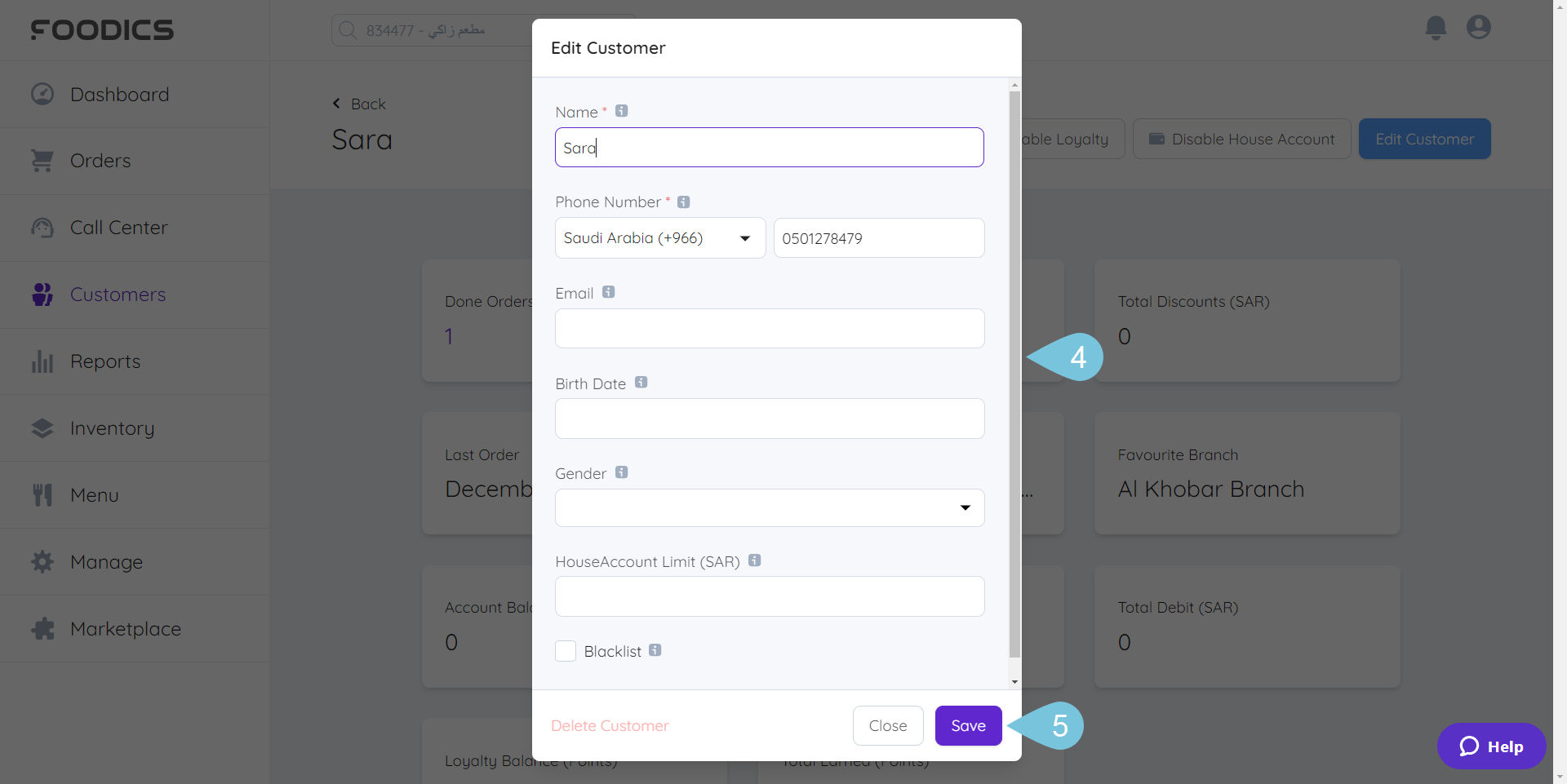1567x784 pixels.
Task: Toggle the Blacklist checkbox
Action: point(566,651)
